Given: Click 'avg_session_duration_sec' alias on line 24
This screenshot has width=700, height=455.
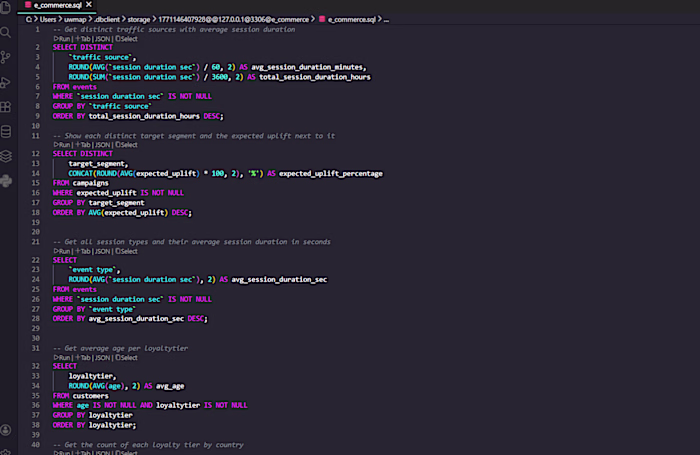Looking at the screenshot, I should pyautogui.click(x=279, y=280).
